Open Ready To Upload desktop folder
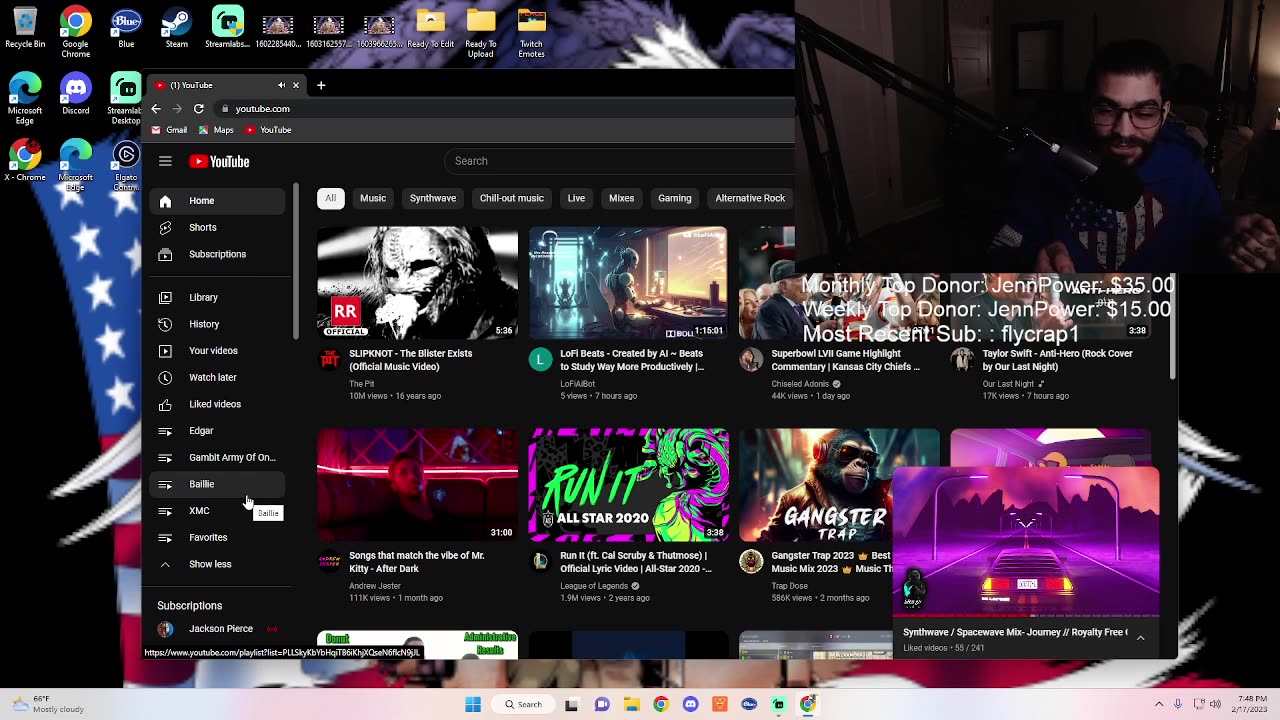Image resolution: width=1280 pixels, height=720 pixels. pyautogui.click(x=480, y=33)
